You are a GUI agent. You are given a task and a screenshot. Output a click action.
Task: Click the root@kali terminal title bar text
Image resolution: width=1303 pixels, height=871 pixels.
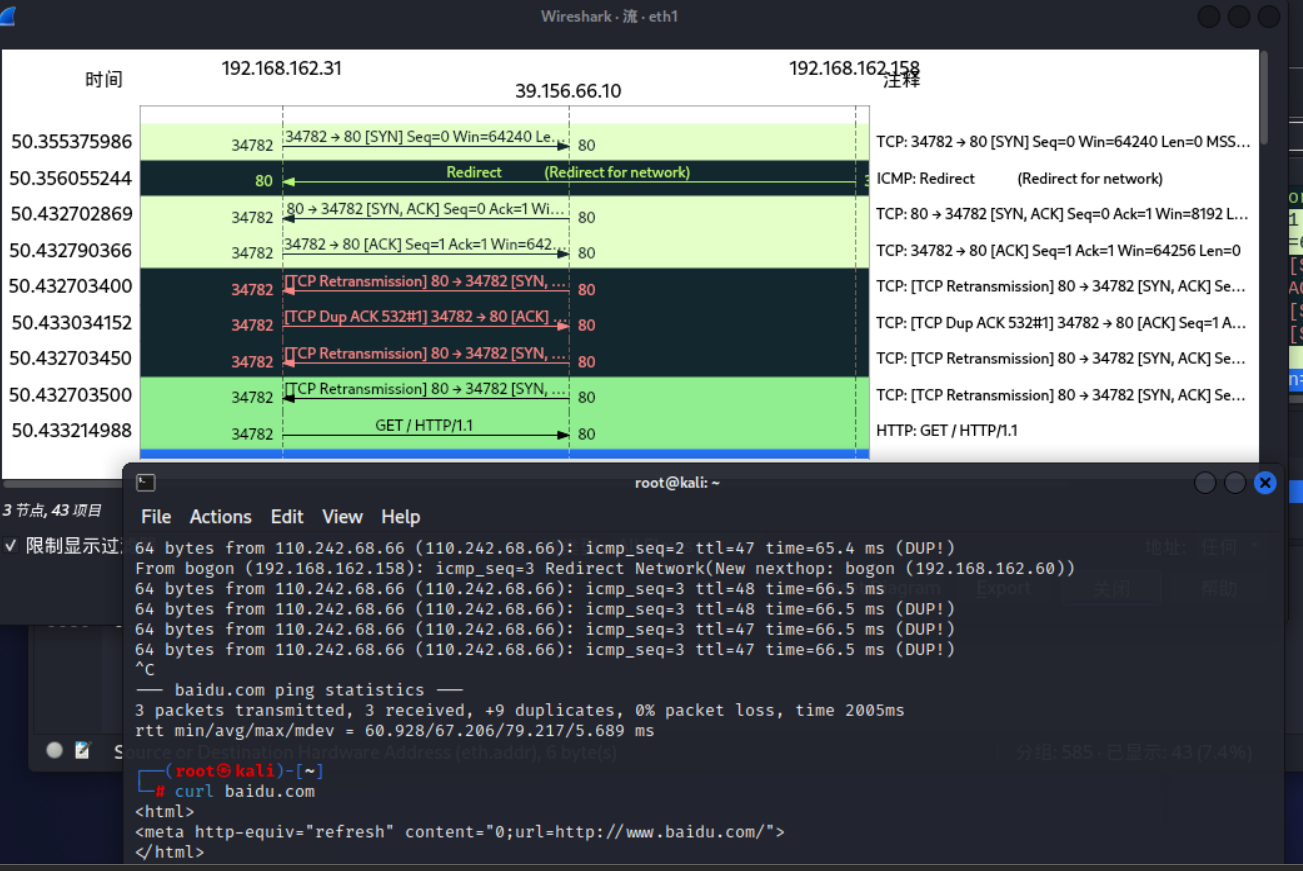tap(677, 483)
